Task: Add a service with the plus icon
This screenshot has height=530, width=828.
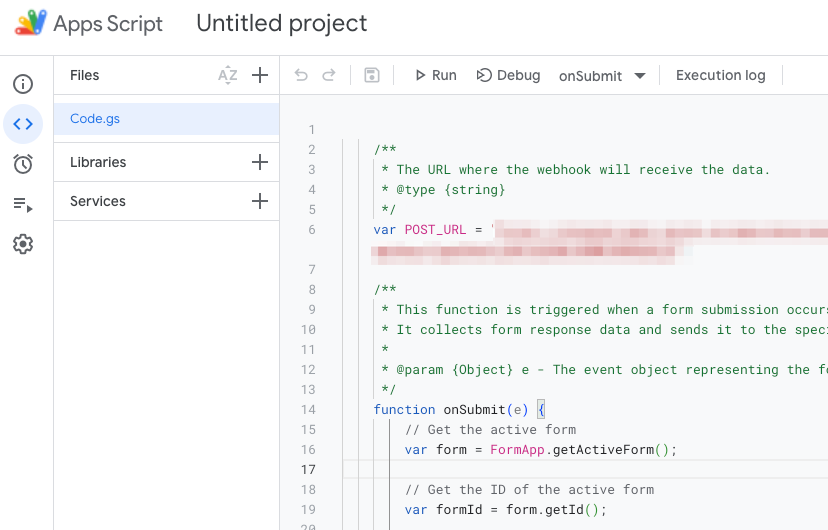Action: tap(260, 201)
